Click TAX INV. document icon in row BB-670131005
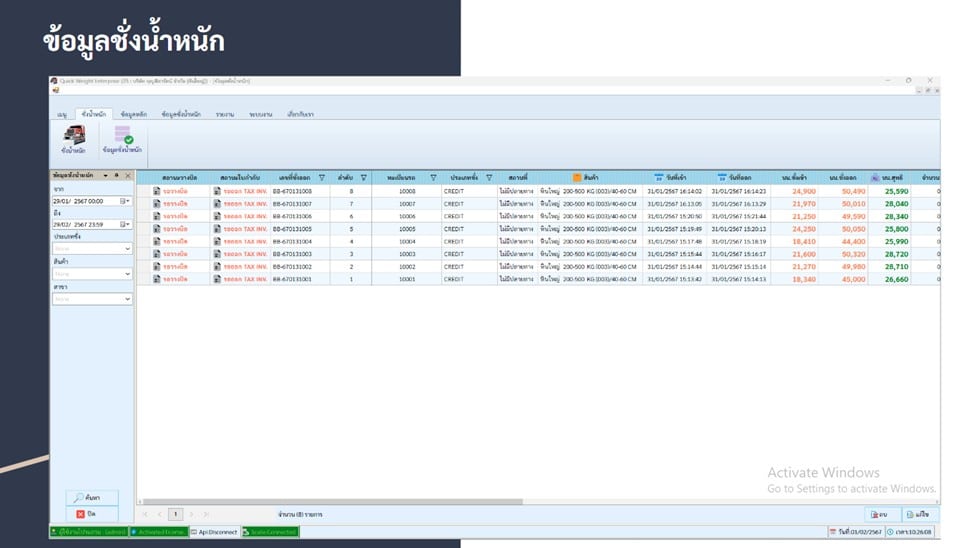Screen dimensions: 963x548 tap(217, 229)
